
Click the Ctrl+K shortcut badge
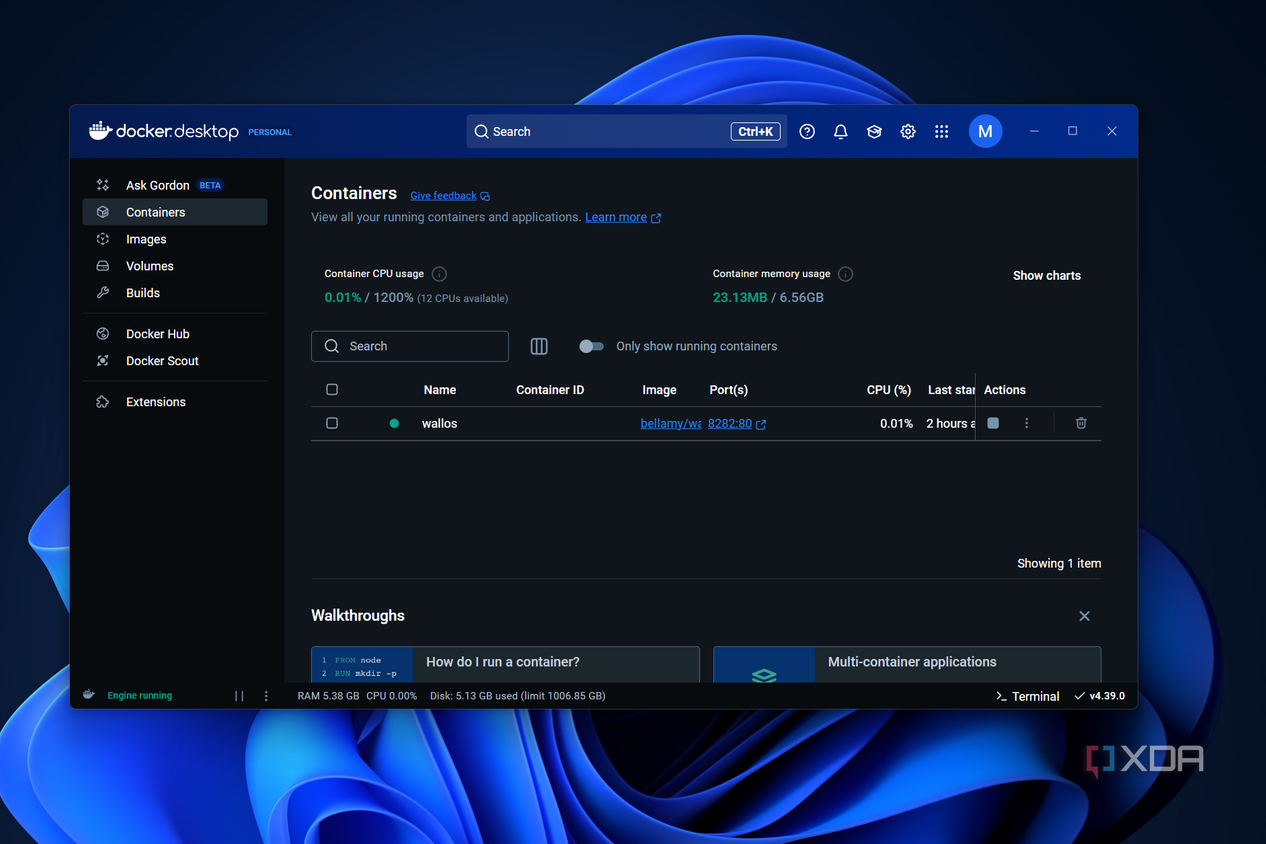(x=756, y=131)
